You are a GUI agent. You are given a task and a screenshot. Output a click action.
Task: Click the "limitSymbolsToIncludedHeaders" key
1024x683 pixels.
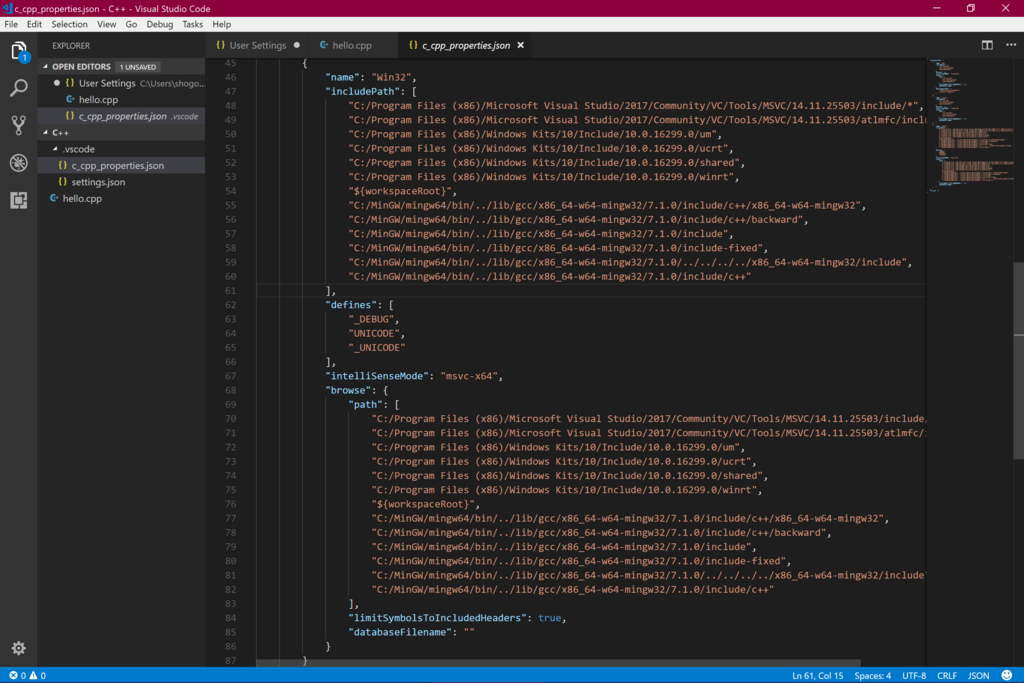(x=438, y=618)
